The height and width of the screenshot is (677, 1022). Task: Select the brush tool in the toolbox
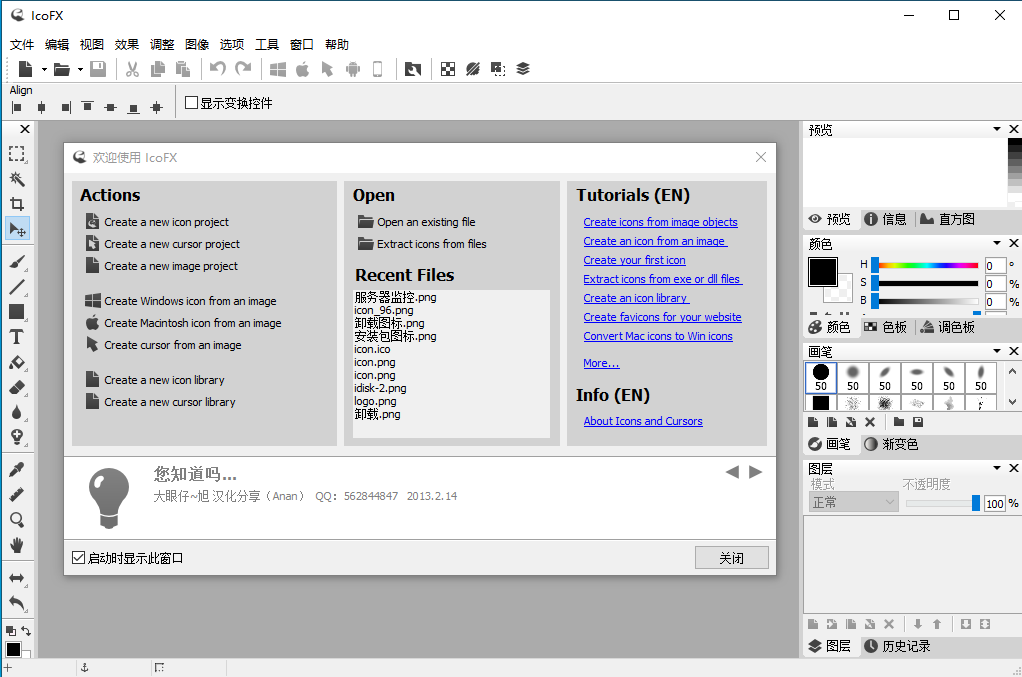(17, 262)
